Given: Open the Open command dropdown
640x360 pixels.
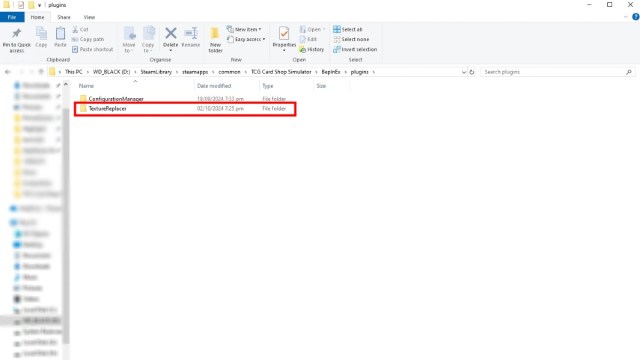Looking at the screenshot, I should (x=324, y=29).
